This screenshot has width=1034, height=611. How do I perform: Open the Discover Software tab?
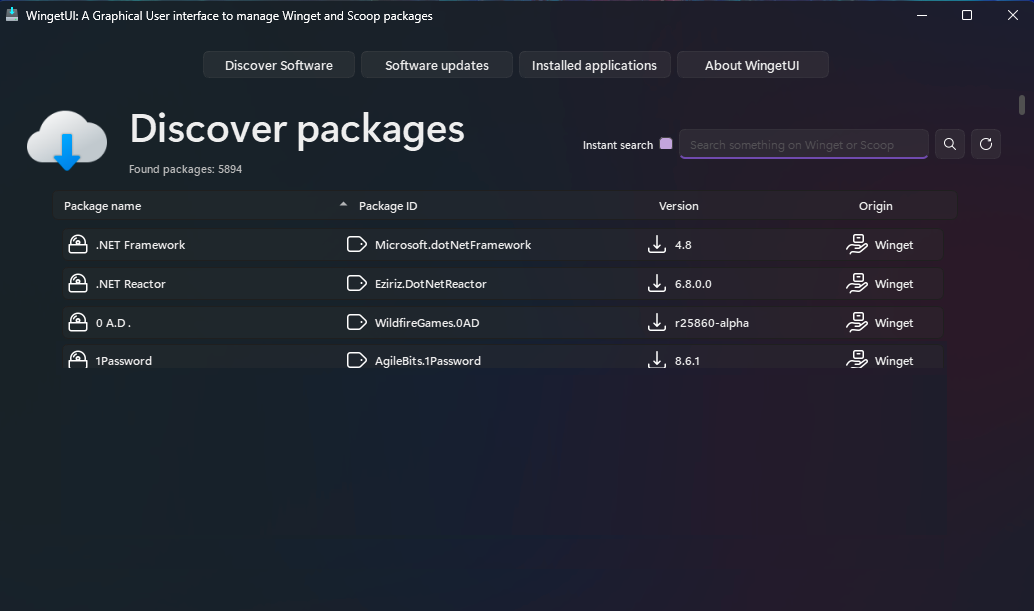coord(278,65)
